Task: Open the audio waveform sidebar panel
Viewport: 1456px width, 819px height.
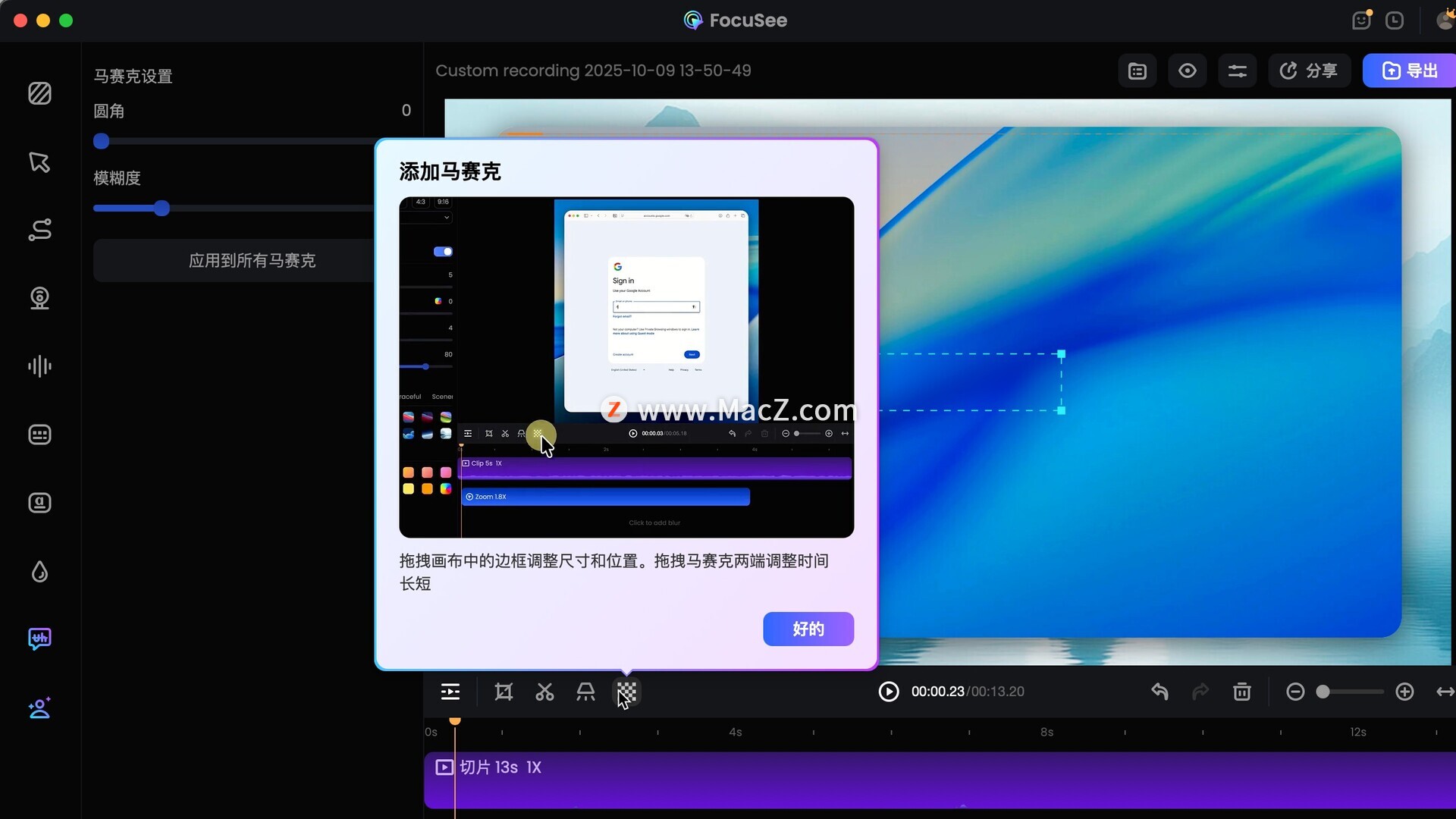Action: (x=39, y=366)
